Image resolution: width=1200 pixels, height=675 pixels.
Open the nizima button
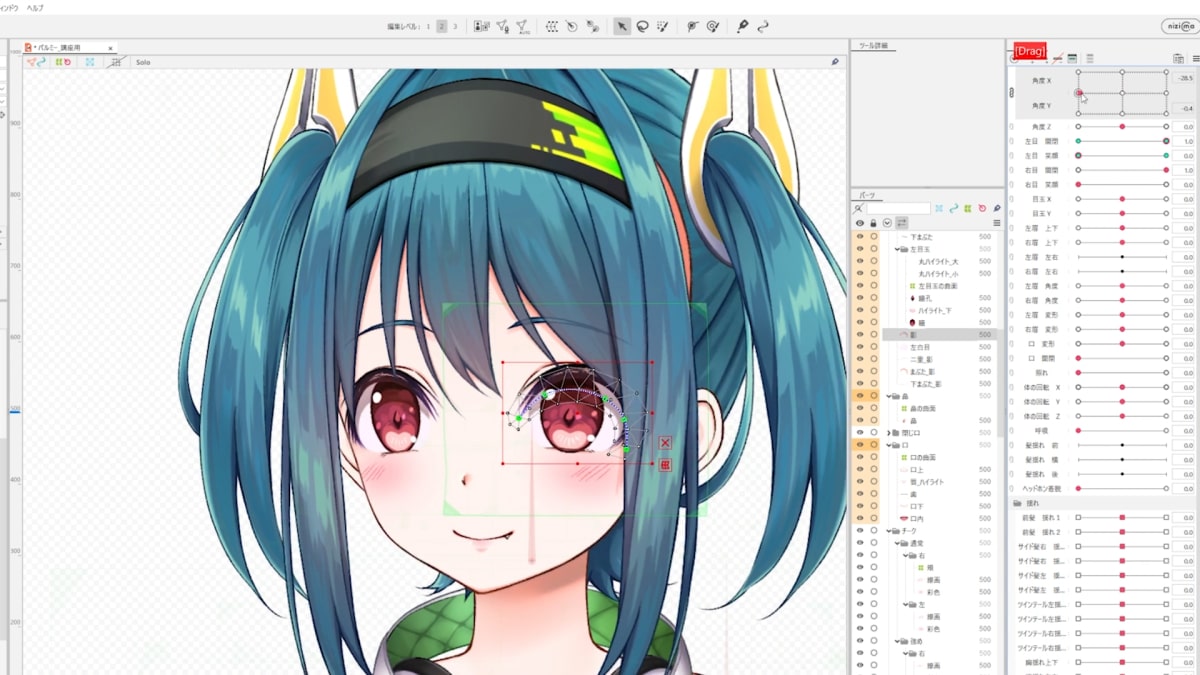[1179, 27]
